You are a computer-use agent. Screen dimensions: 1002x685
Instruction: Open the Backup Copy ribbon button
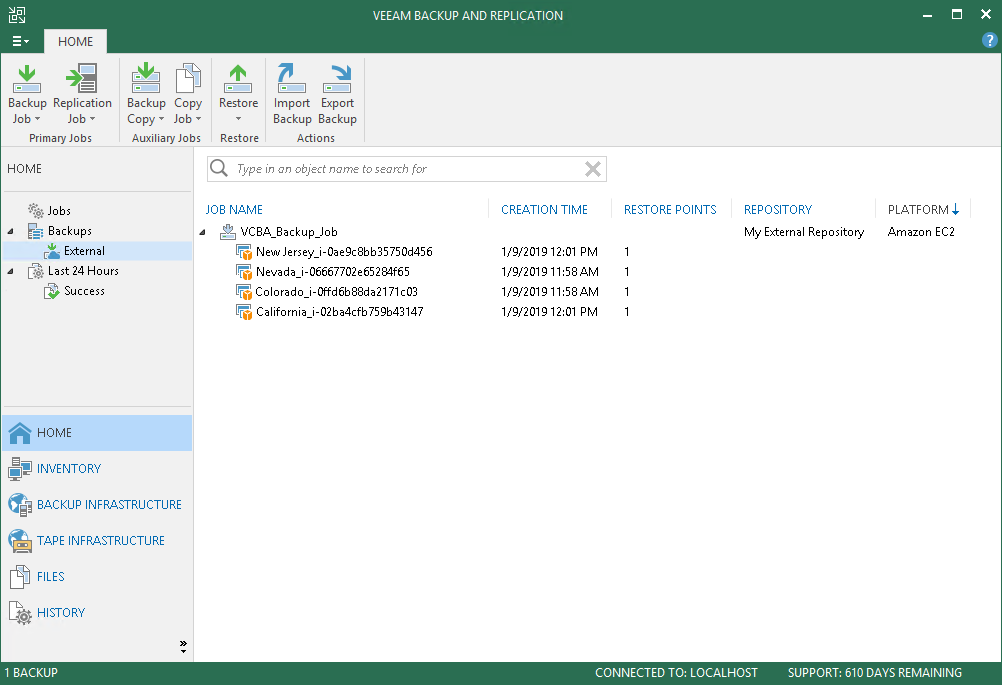tap(146, 94)
